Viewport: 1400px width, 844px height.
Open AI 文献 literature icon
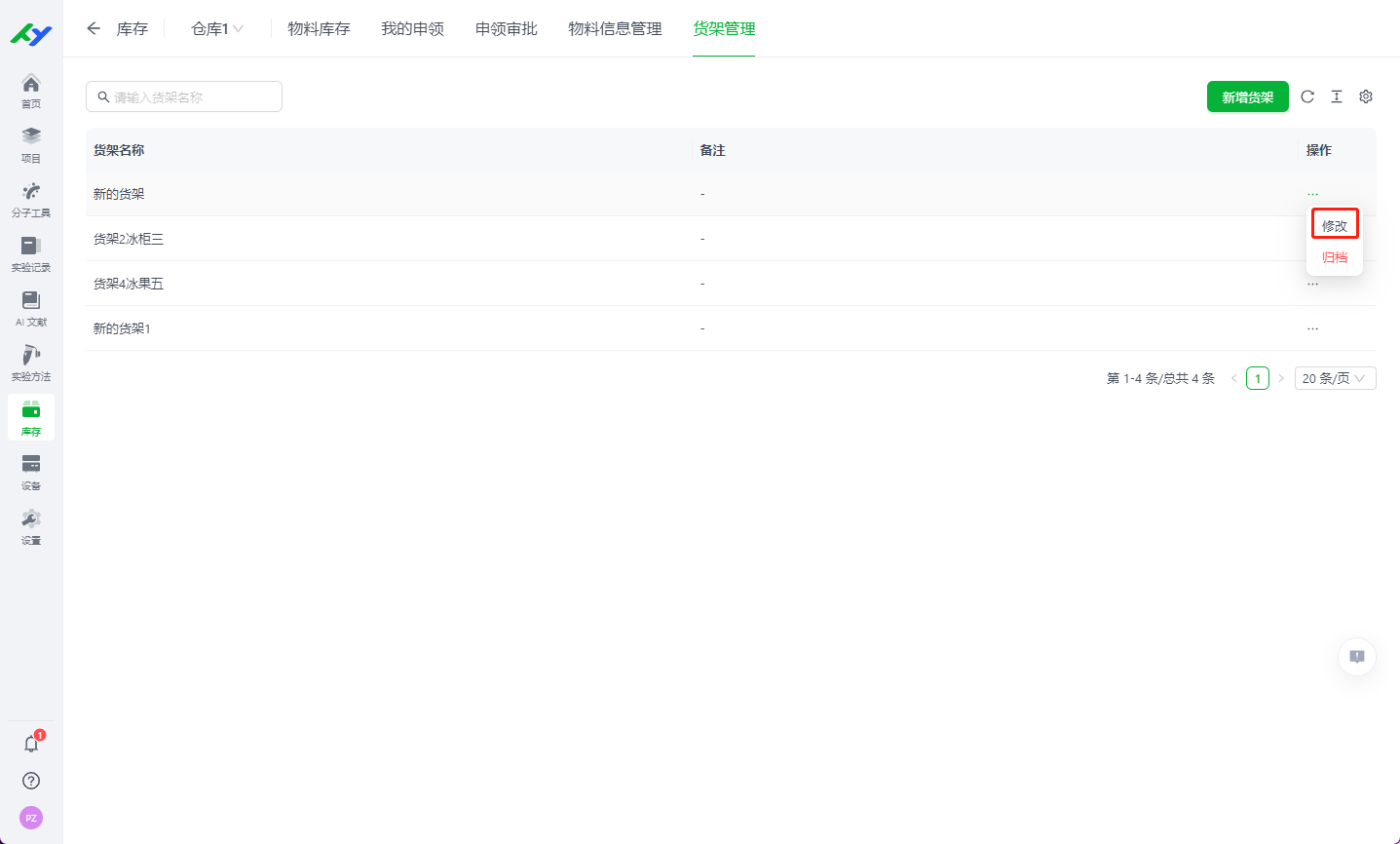(31, 308)
